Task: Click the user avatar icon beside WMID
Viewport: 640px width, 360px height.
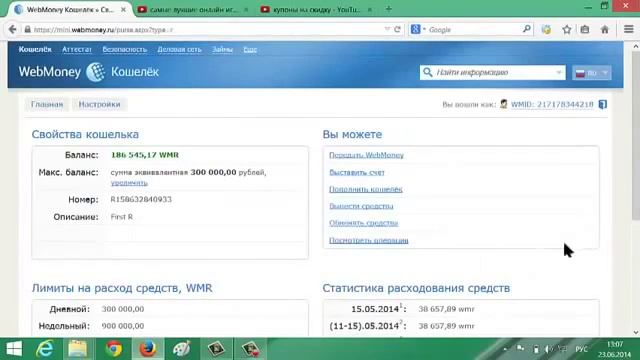Action: [x=504, y=104]
